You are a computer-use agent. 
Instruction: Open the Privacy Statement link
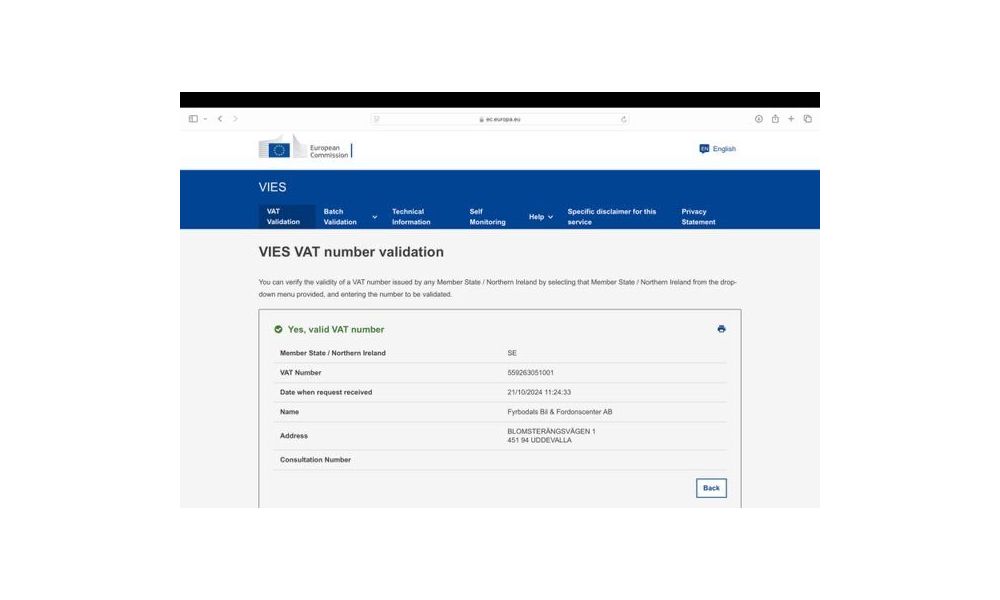[x=698, y=217]
